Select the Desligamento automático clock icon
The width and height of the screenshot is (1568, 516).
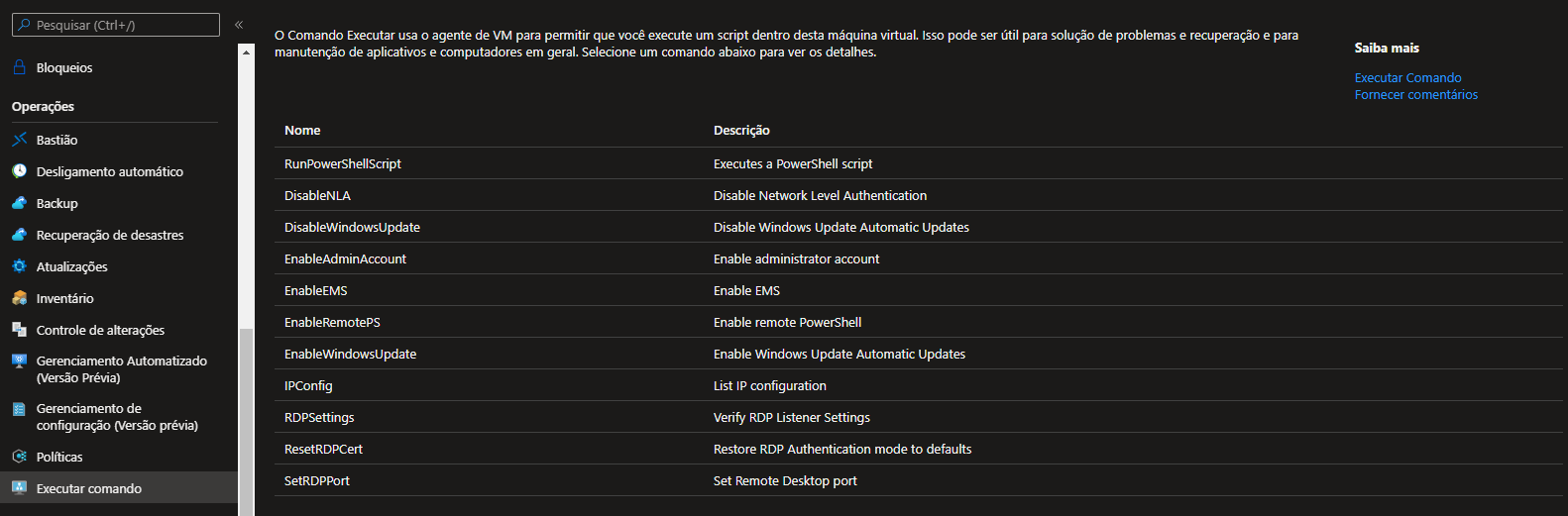pos(19,171)
